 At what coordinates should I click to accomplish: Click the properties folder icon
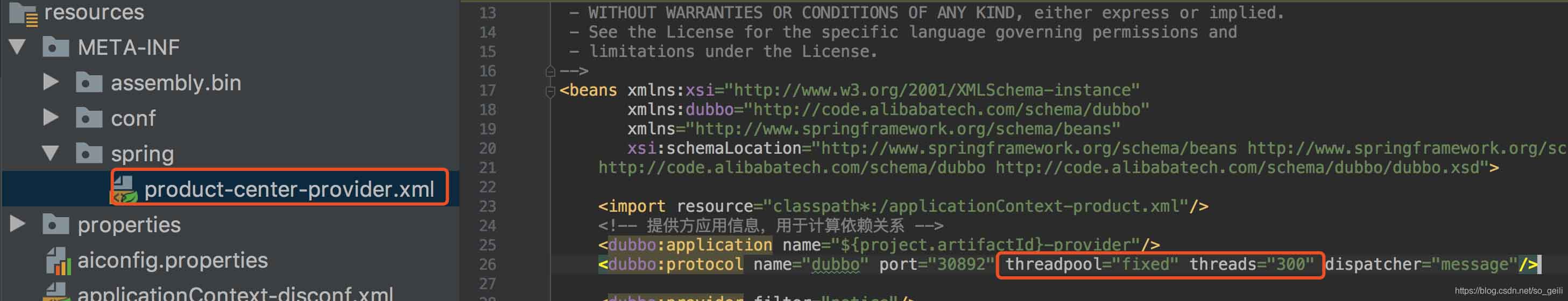pyautogui.click(x=55, y=224)
